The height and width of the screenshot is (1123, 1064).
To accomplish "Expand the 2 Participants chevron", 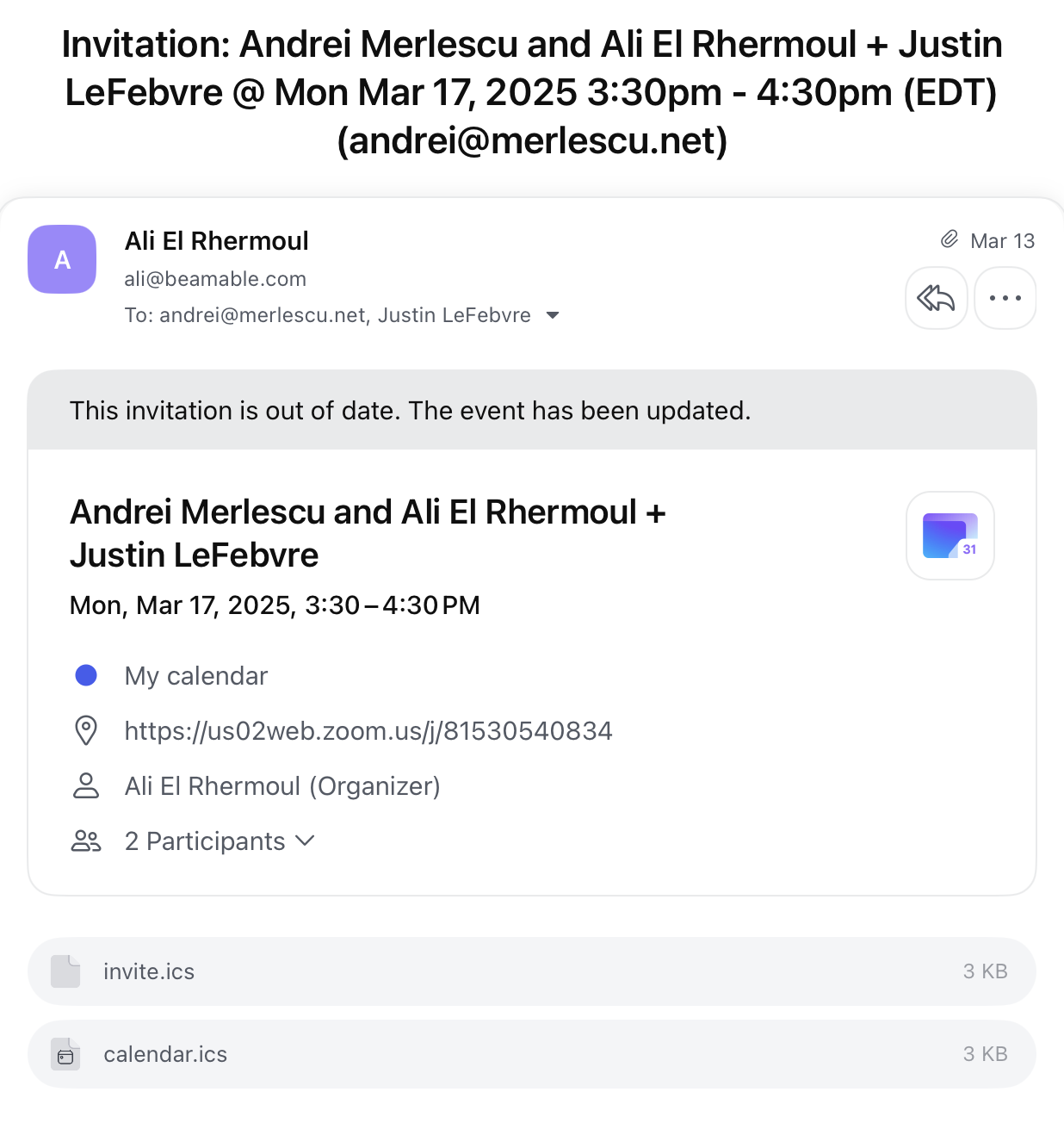I will (x=305, y=841).
